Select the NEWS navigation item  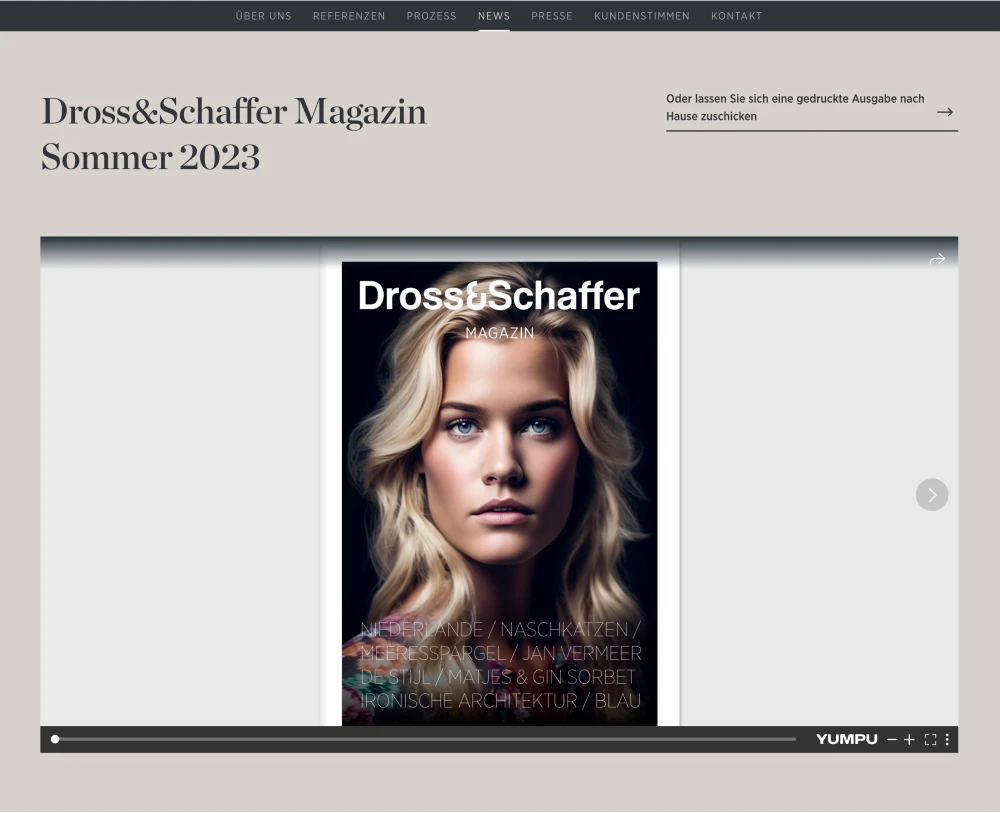494,16
